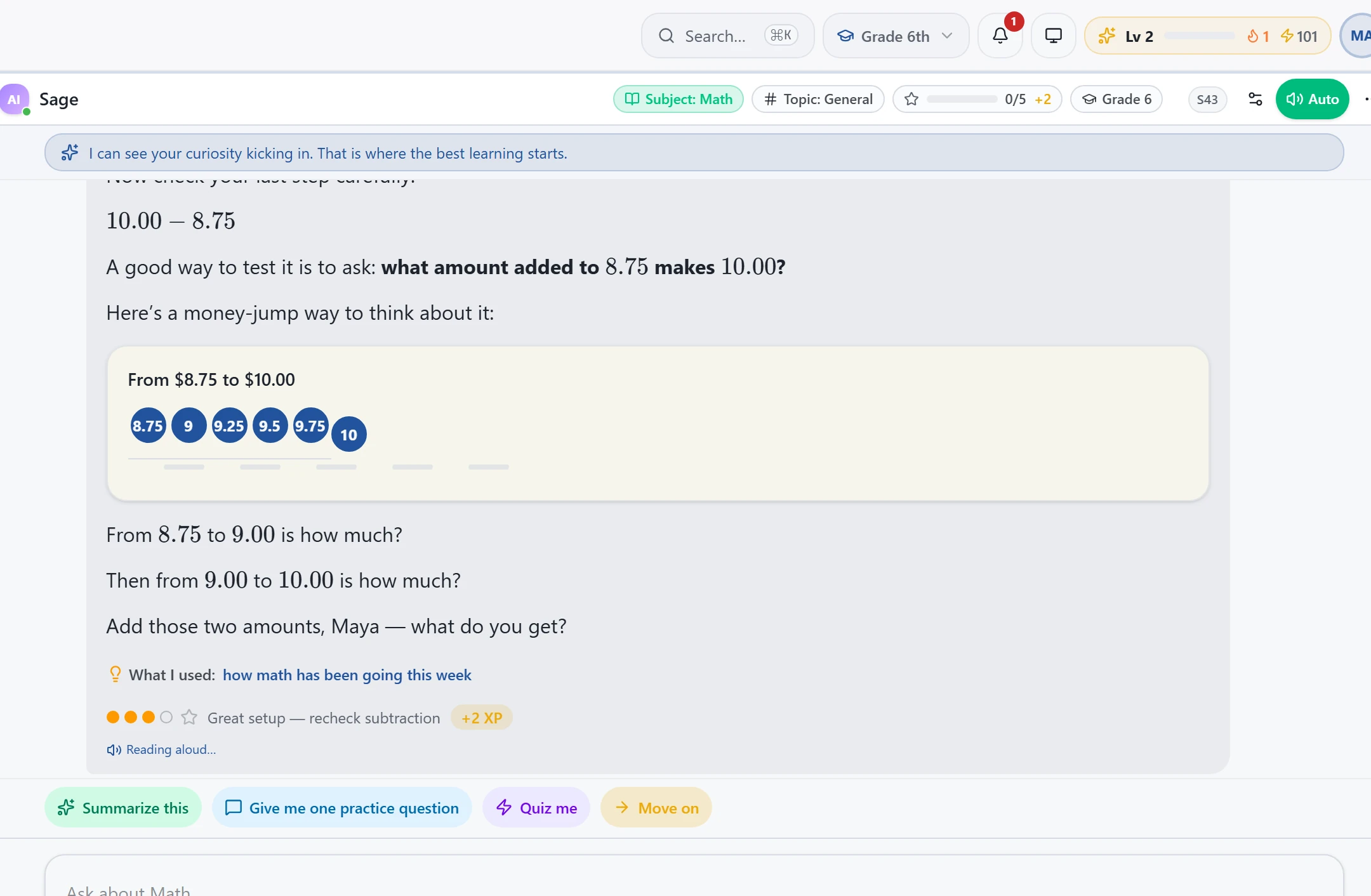Screen dimensions: 1371x896
Task: Open the Subject: Math selector
Action: click(679, 99)
